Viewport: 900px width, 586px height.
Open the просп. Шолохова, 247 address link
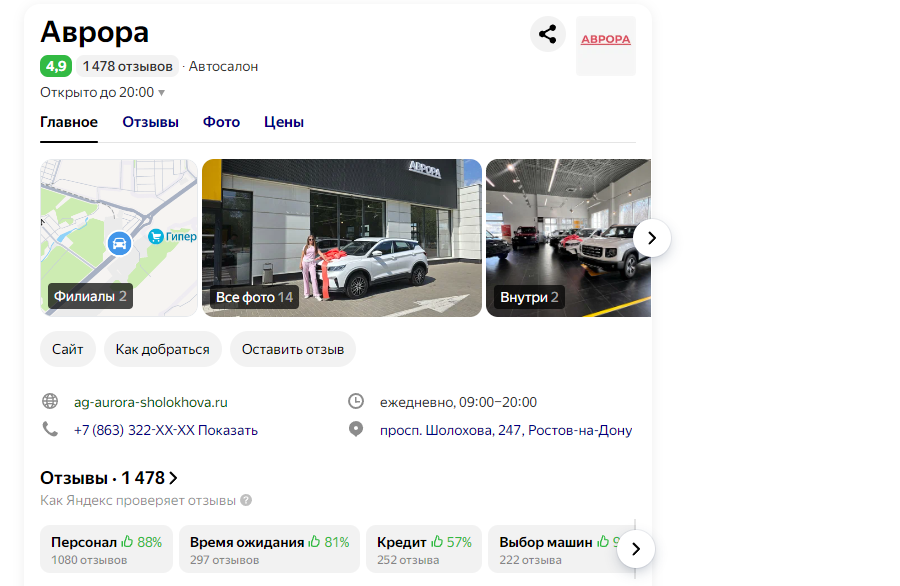506,430
